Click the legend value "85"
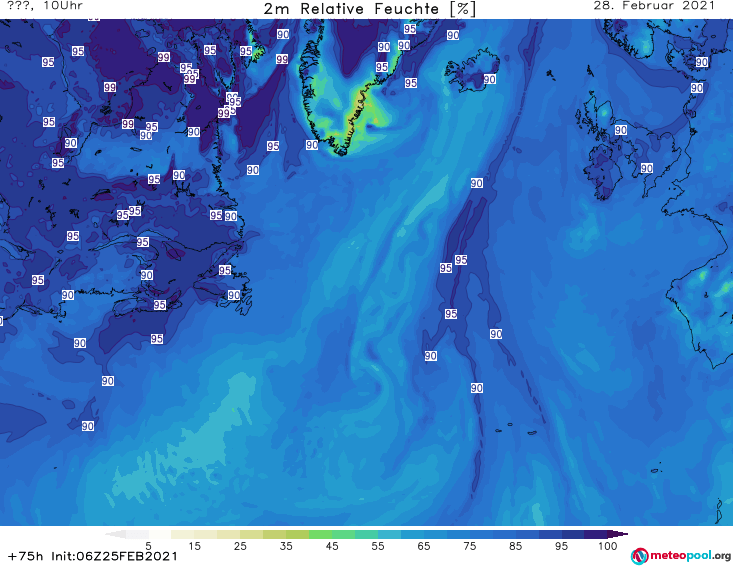The height and width of the screenshot is (566, 733). click(515, 546)
